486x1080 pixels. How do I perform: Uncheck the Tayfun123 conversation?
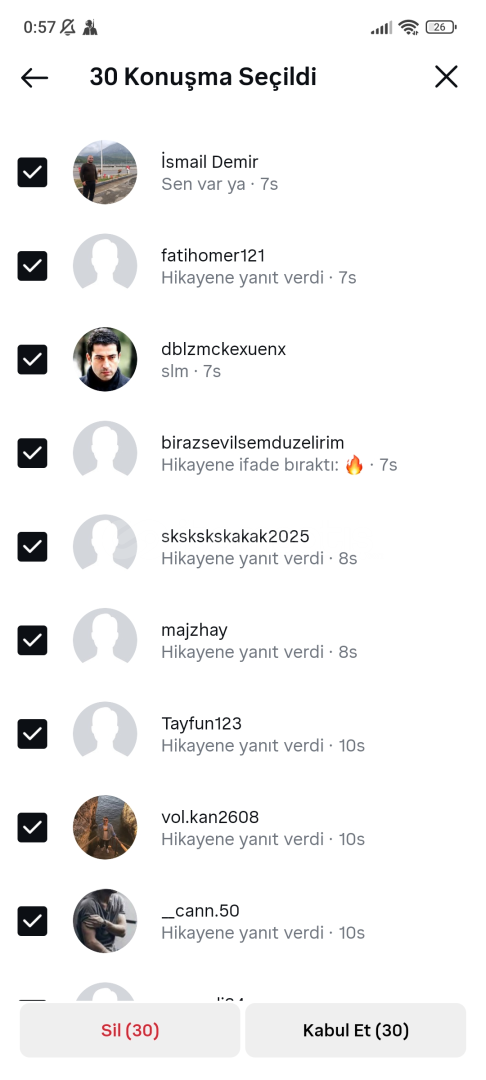pyautogui.click(x=32, y=734)
